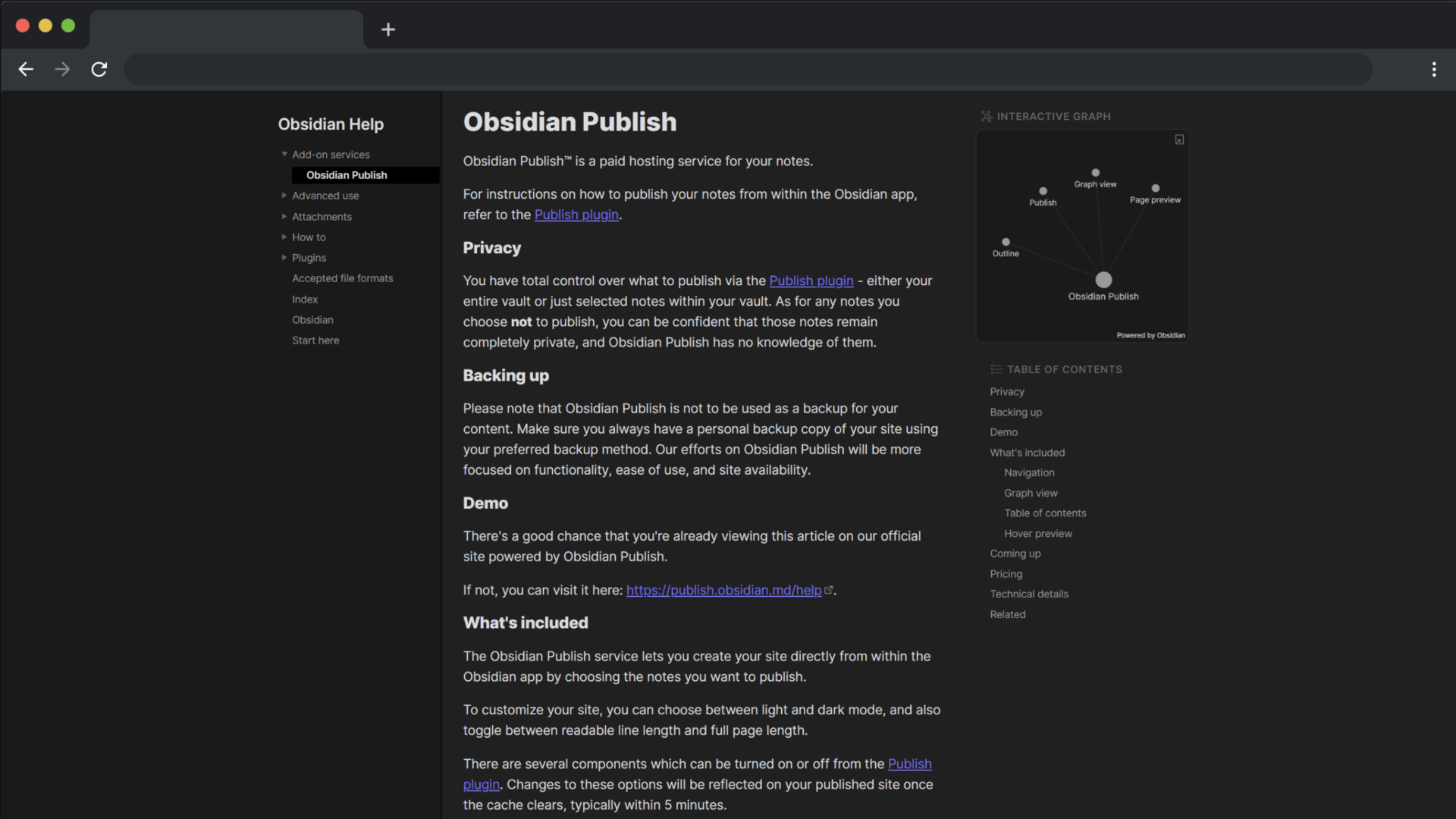Open the Start here page
This screenshot has height=819, width=1456.
[315, 340]
